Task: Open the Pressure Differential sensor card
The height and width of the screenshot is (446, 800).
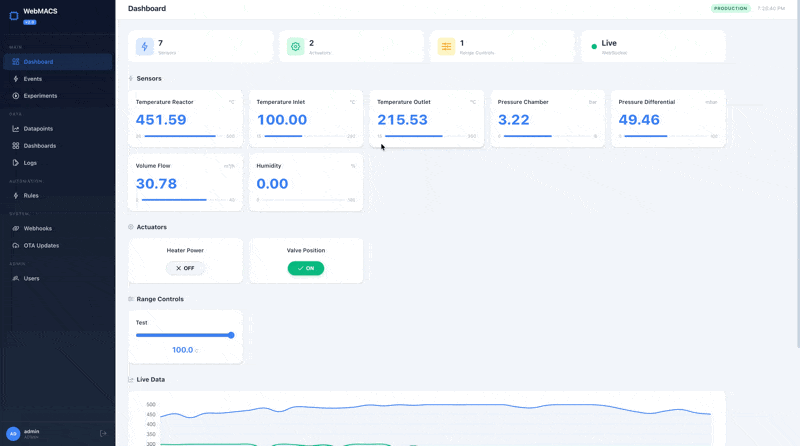Action: pos(668,119)
